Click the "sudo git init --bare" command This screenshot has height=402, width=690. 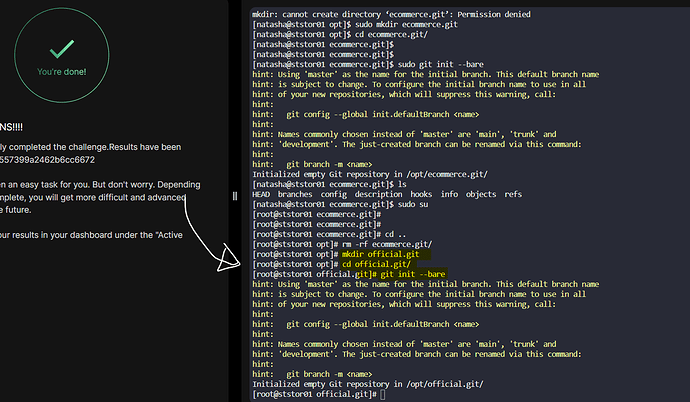point(440,64)
